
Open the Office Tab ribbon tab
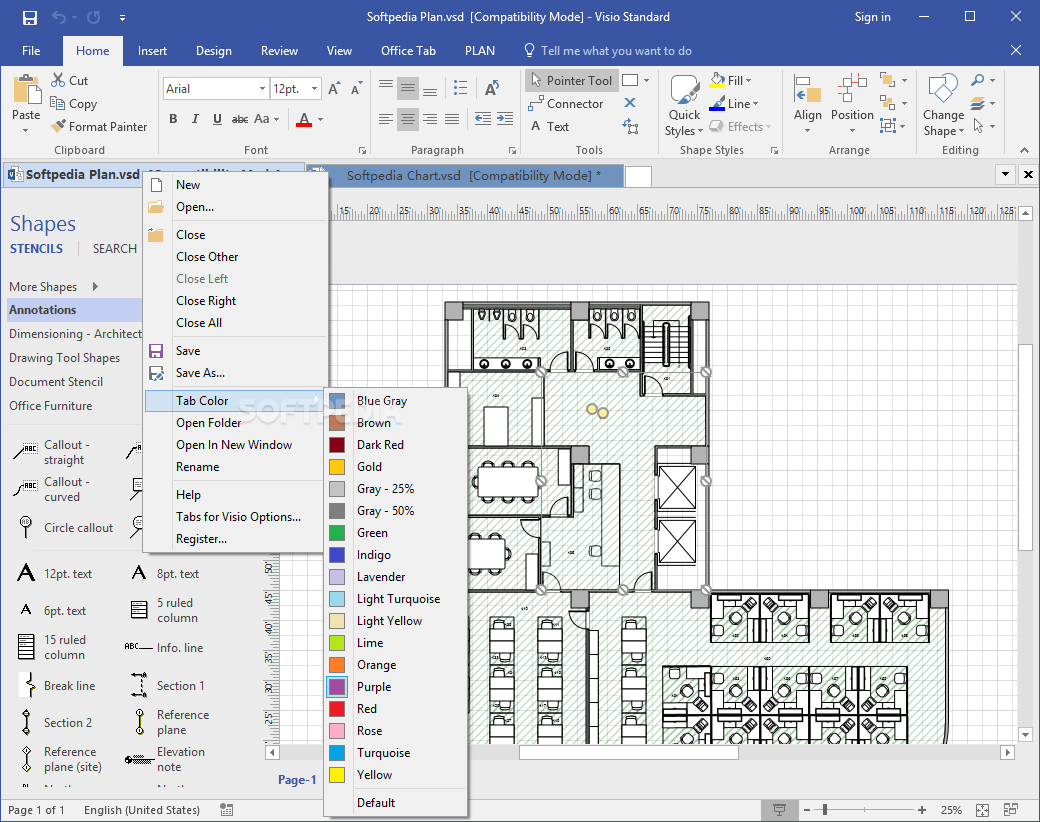tap(408, 51)
